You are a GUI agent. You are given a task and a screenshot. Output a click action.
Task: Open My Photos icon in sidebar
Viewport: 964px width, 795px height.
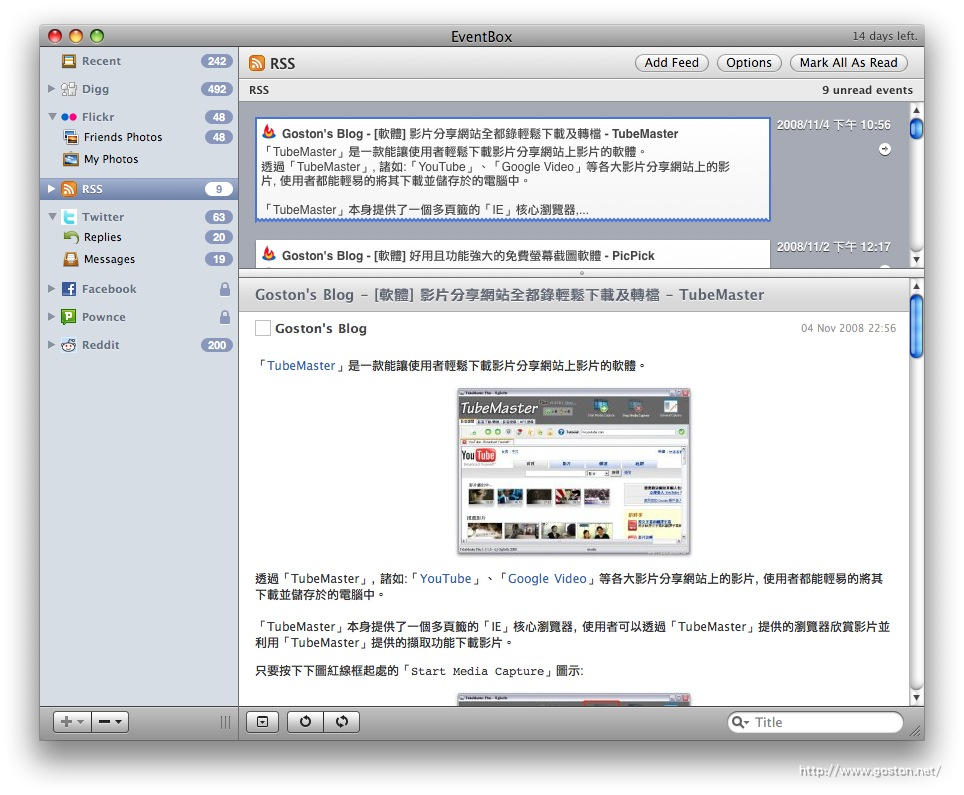point(71,159)
